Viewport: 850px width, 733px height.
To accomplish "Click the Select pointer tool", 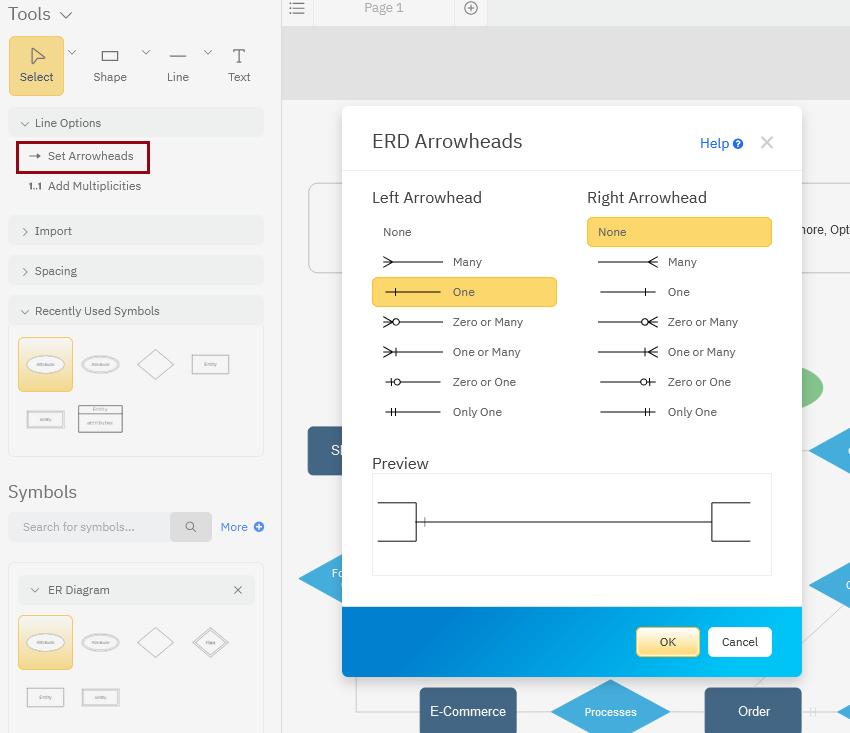I will point(37,65).
